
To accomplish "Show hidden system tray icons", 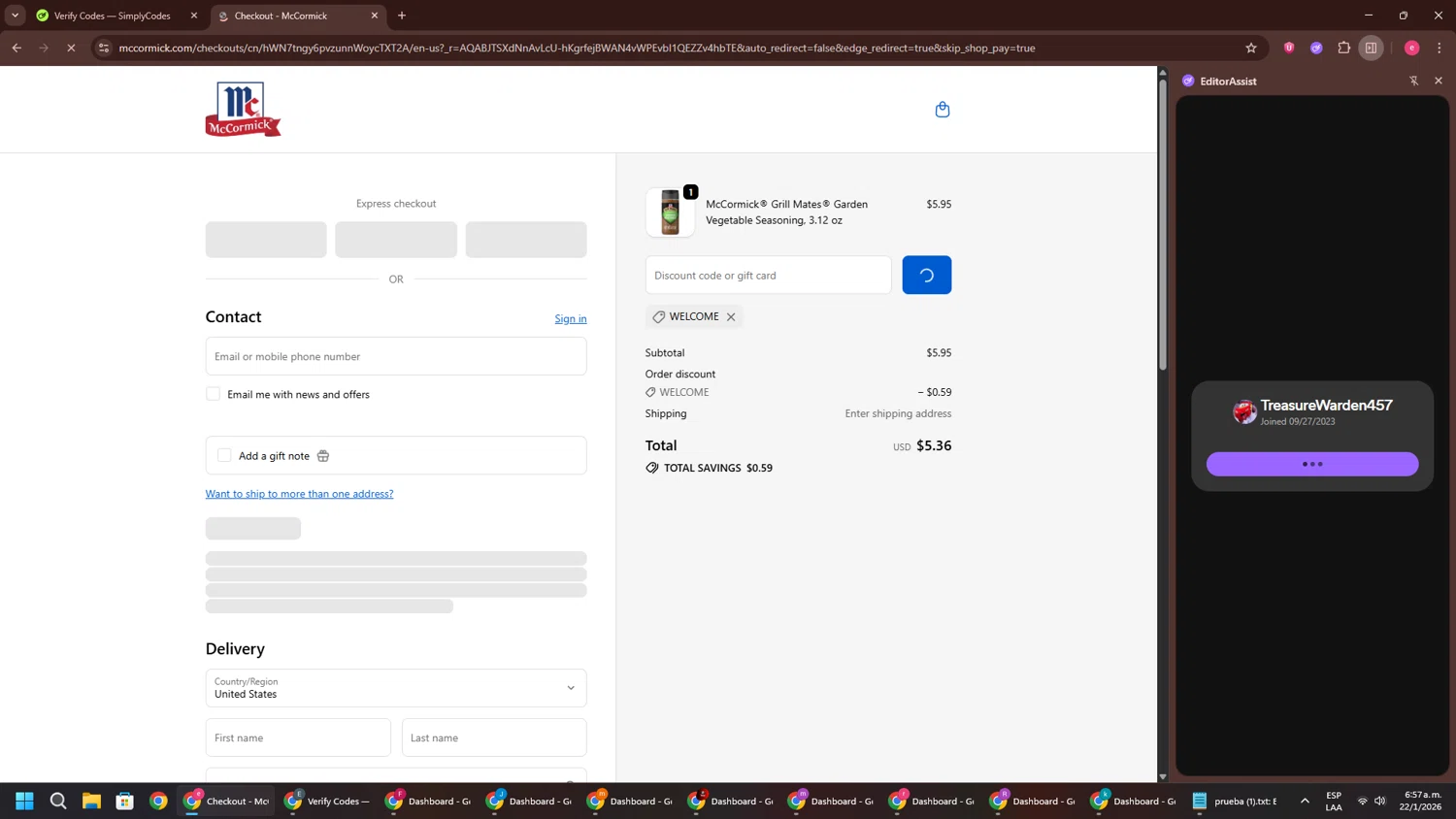I will (1305, 801).
